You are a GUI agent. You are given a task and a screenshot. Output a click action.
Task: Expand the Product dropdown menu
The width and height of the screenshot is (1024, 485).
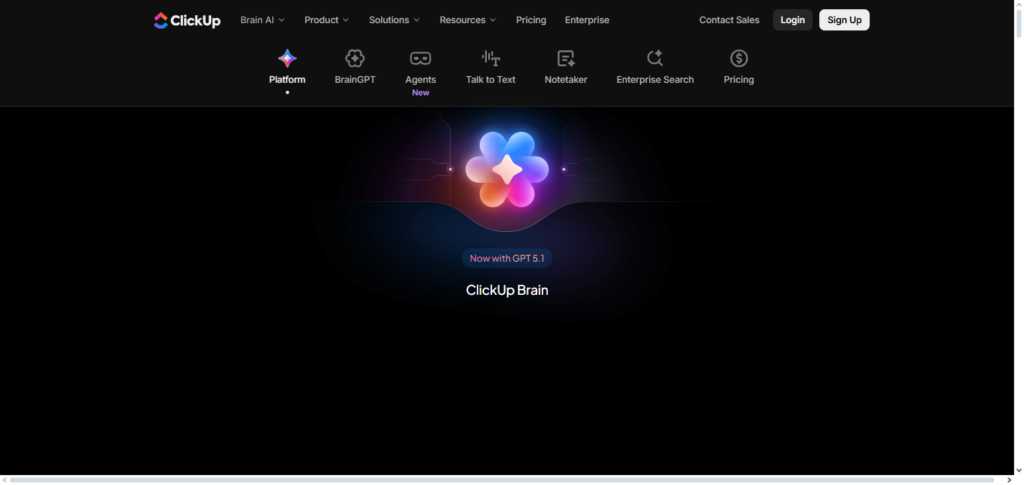(327, 20)
